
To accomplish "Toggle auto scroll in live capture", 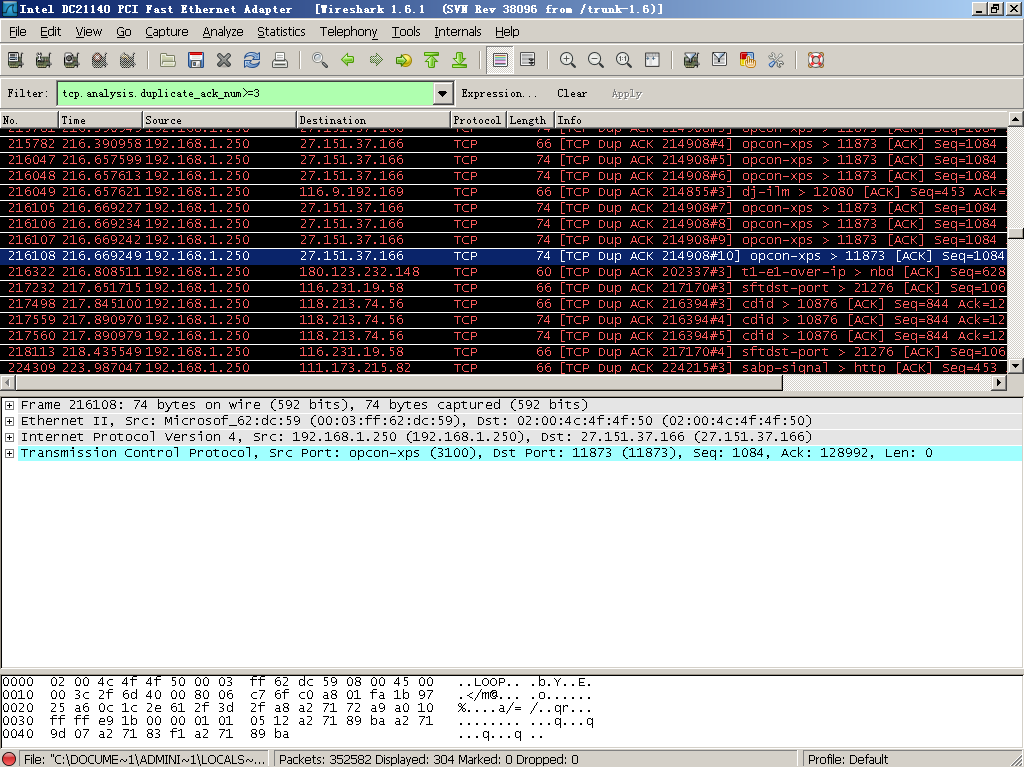I will coord(528,60).
